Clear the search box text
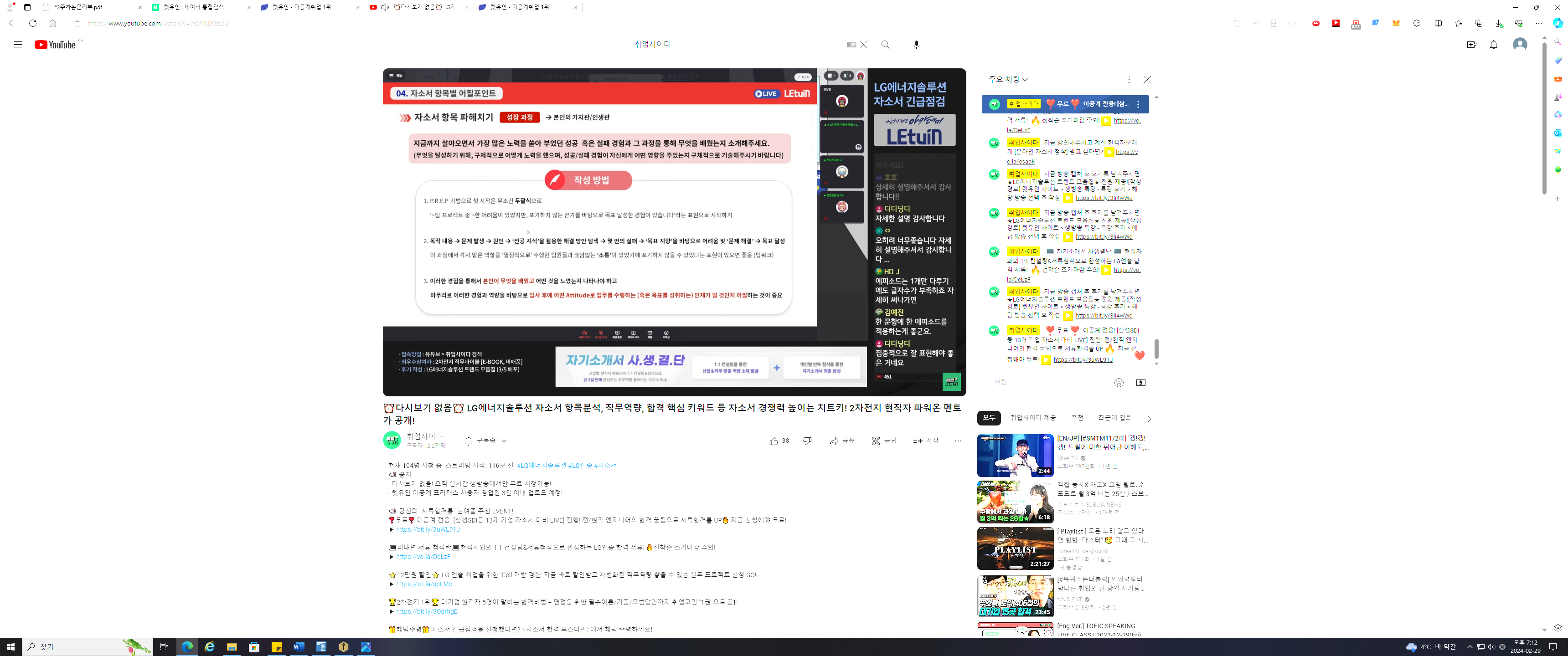This screenshot has width=1568, height=656. point(863,45)
